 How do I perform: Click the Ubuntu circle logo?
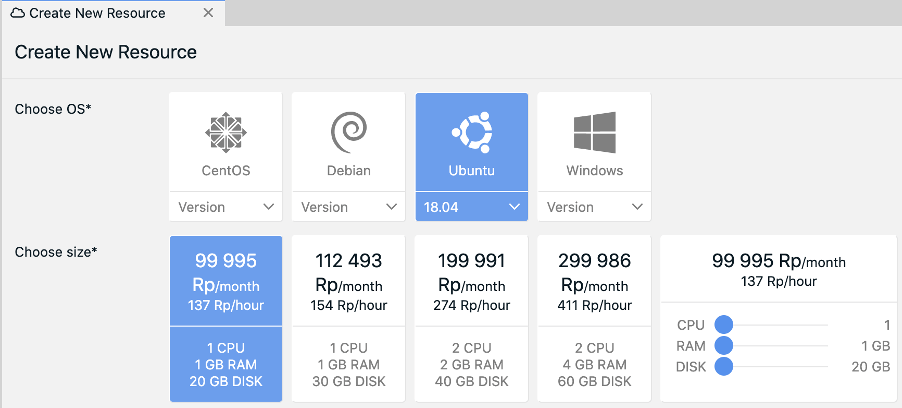click(x=471, y=133)
